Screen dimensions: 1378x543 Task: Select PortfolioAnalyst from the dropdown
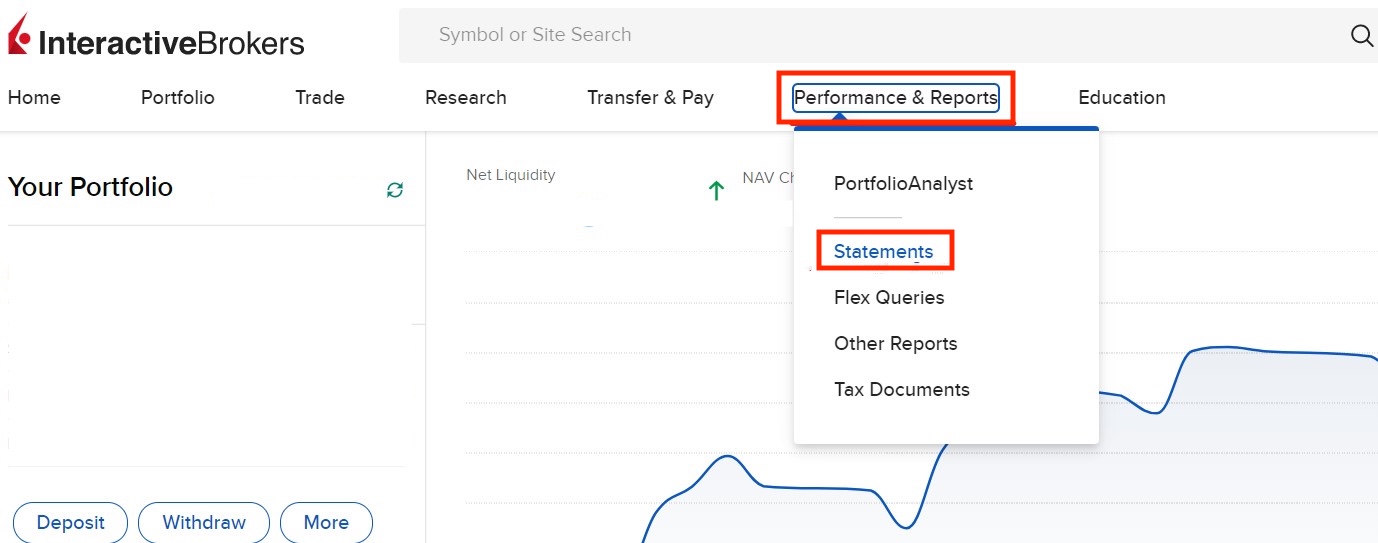click(x=904, y=184)
